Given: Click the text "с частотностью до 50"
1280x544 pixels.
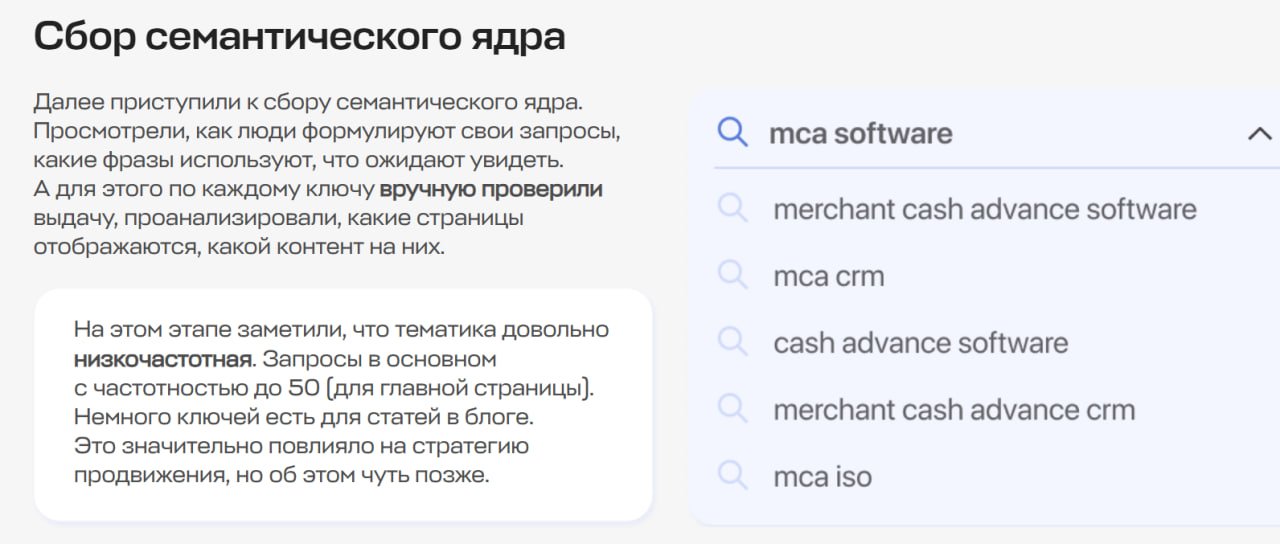Looking at the screenshot, I should tap(188, 386).
